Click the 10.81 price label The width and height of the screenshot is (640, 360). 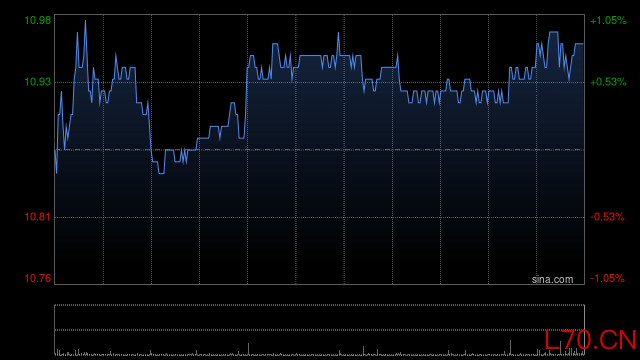tap(38, 217)
